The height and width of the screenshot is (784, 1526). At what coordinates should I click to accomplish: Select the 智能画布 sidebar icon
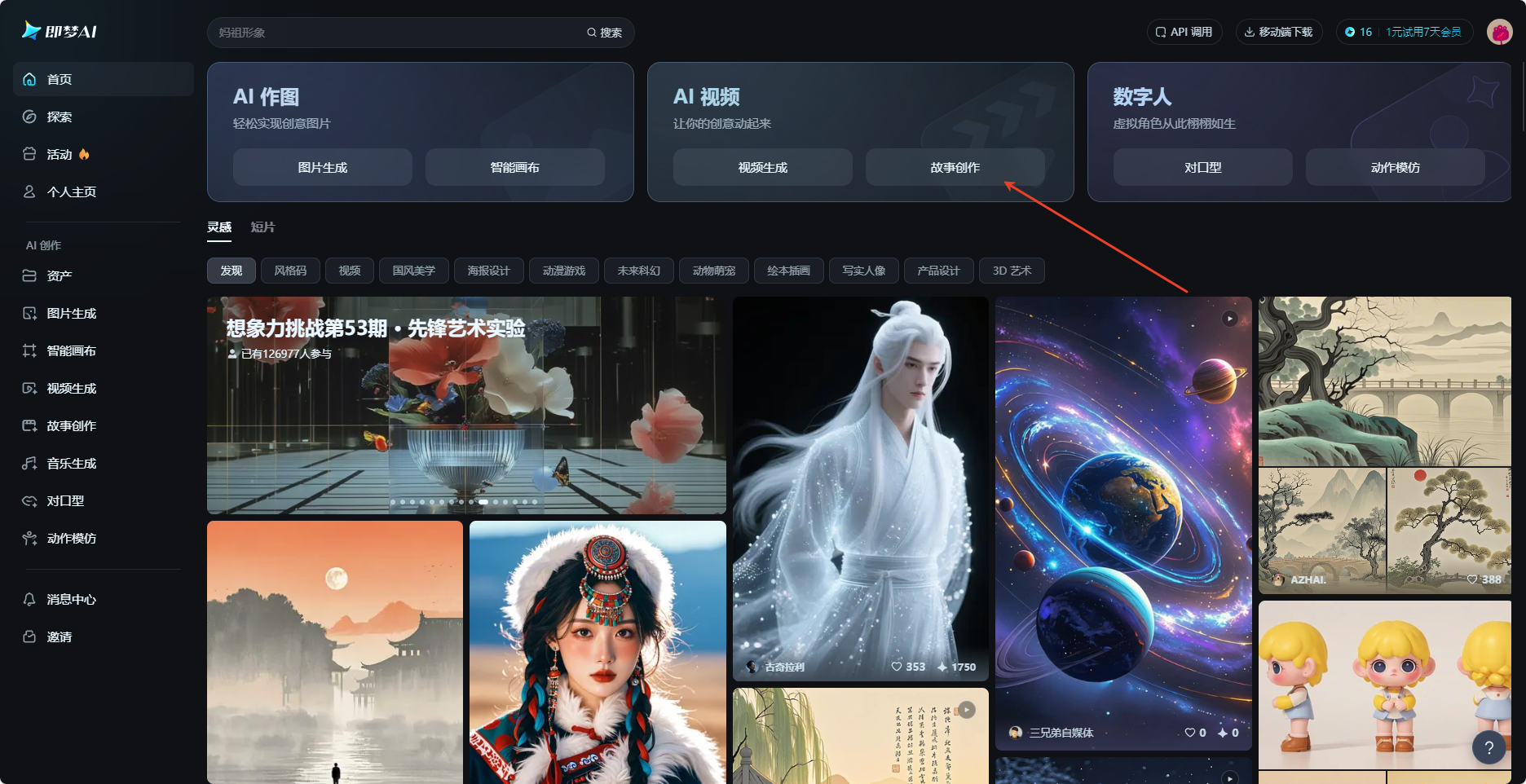coord(29,350)
